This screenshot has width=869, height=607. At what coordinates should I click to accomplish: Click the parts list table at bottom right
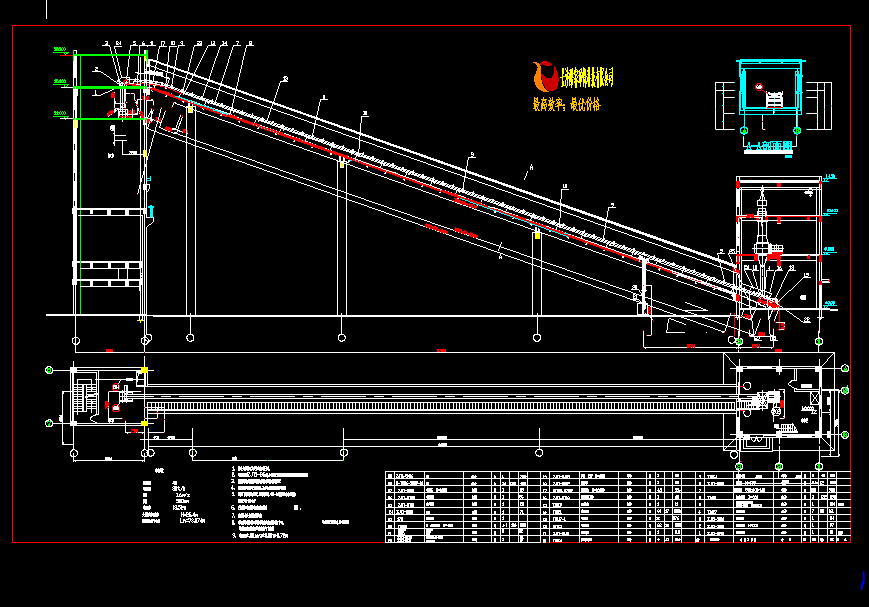(x=617, y=507)
